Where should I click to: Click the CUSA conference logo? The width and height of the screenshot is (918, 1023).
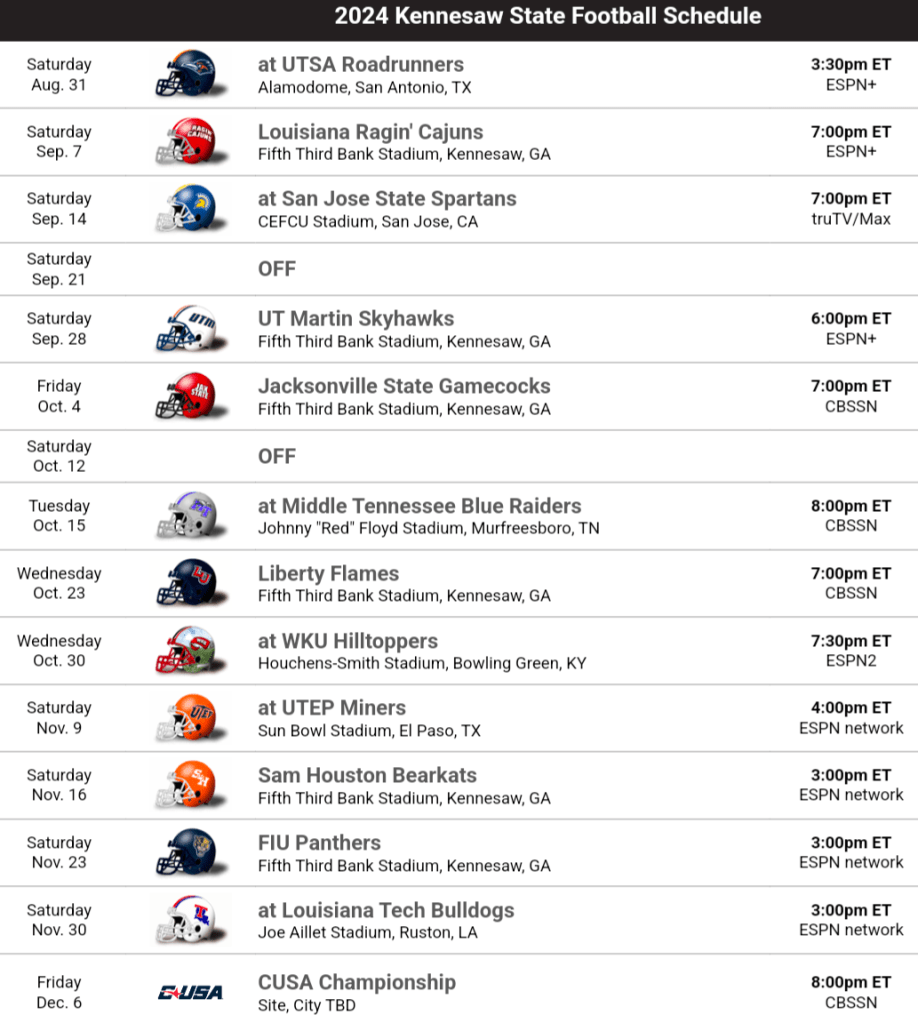(x=190, y=992)
